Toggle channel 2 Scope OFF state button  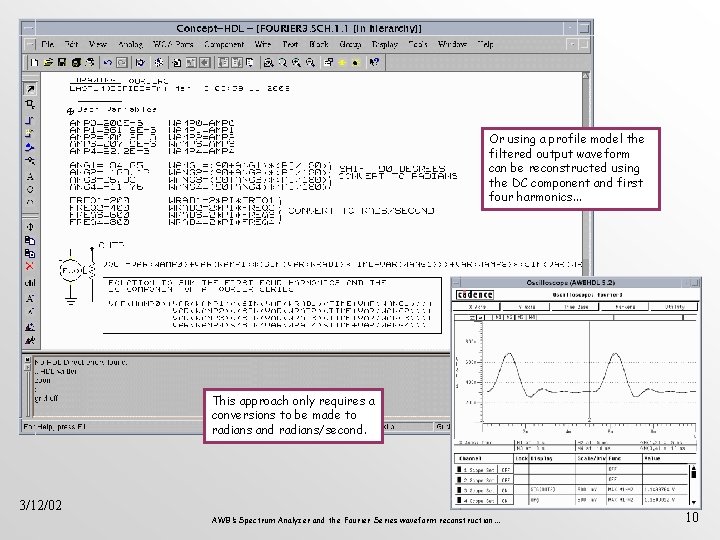(x=506, y=480)
